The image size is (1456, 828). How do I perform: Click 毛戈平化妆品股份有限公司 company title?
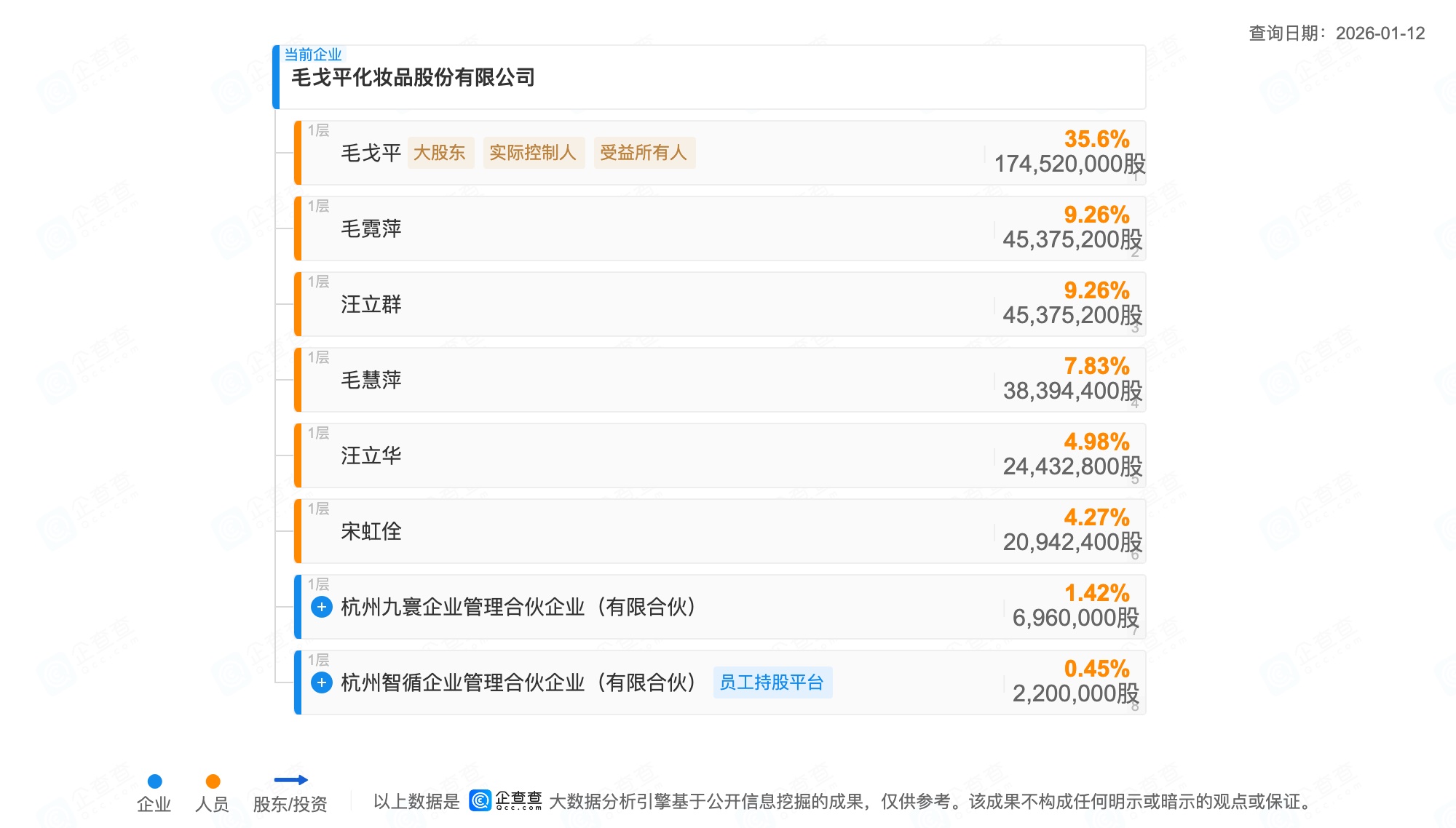point(413,77)
